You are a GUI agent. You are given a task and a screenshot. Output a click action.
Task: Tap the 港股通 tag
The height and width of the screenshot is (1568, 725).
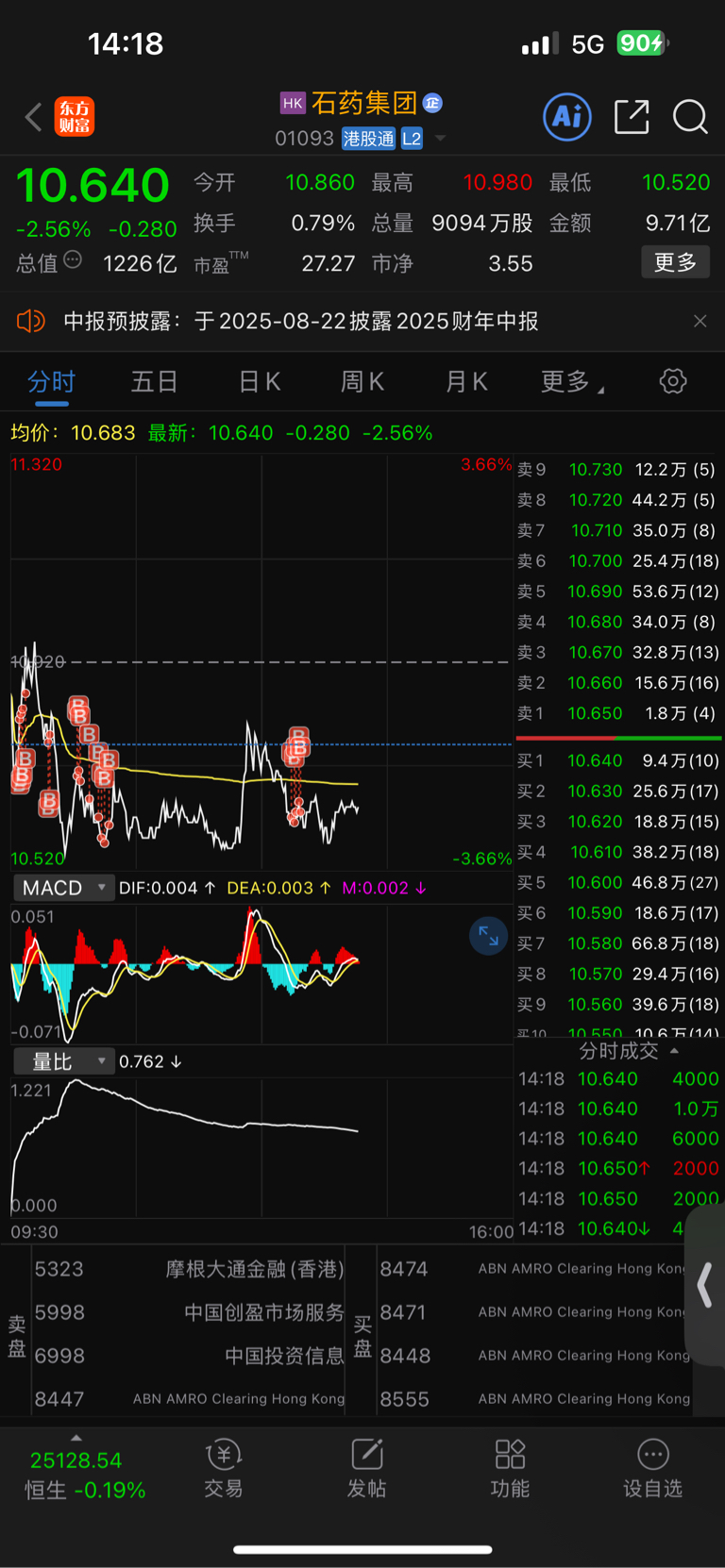tap(368, 139)
